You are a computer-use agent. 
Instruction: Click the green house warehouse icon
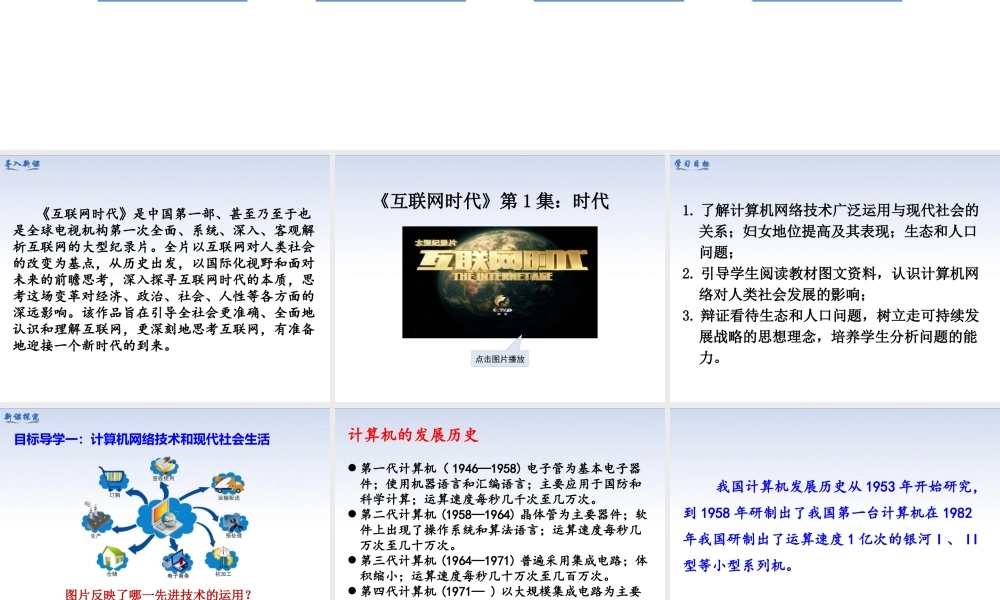pos(112,560)
